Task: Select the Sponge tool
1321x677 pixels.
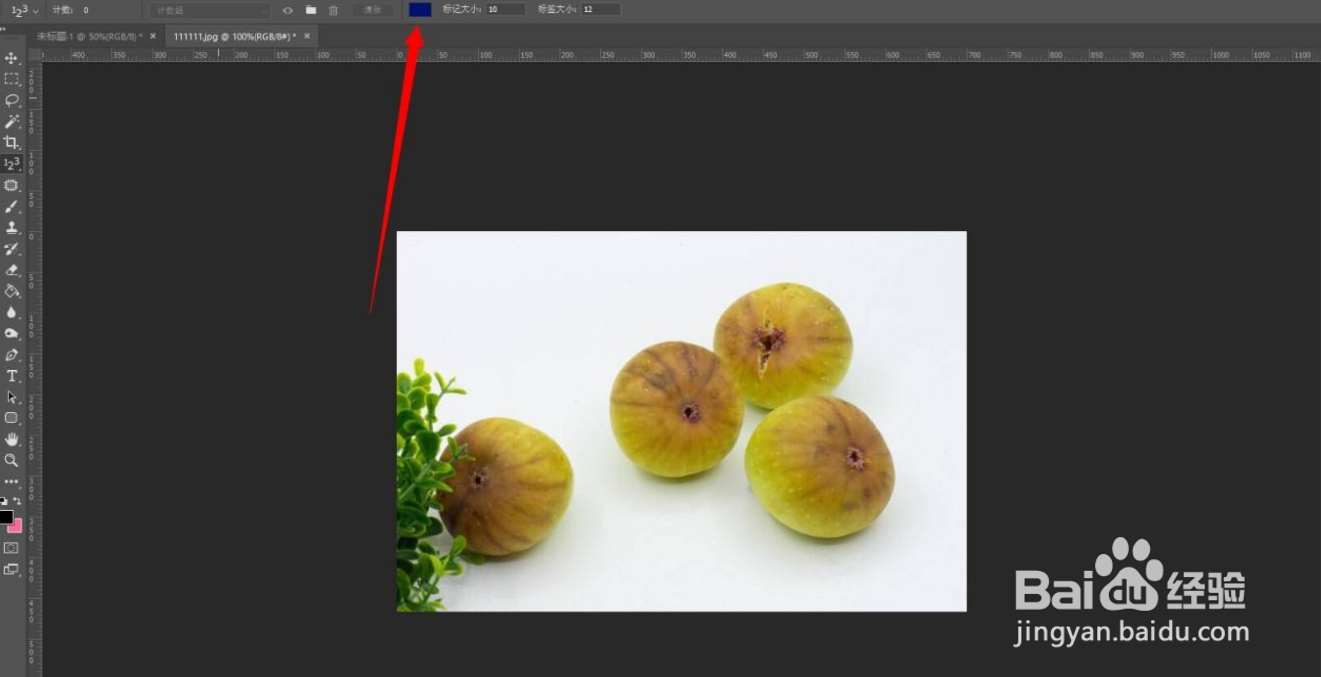Action: pyautogui.click(x=12, y=333)
